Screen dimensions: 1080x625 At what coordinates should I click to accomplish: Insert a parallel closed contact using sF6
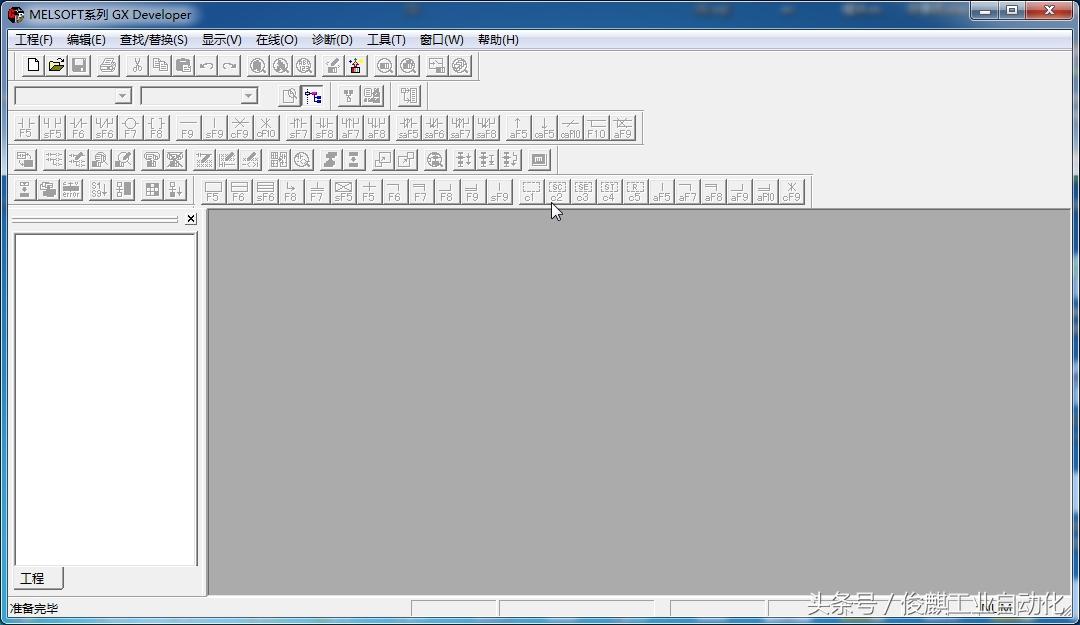(x=105, y=127)
